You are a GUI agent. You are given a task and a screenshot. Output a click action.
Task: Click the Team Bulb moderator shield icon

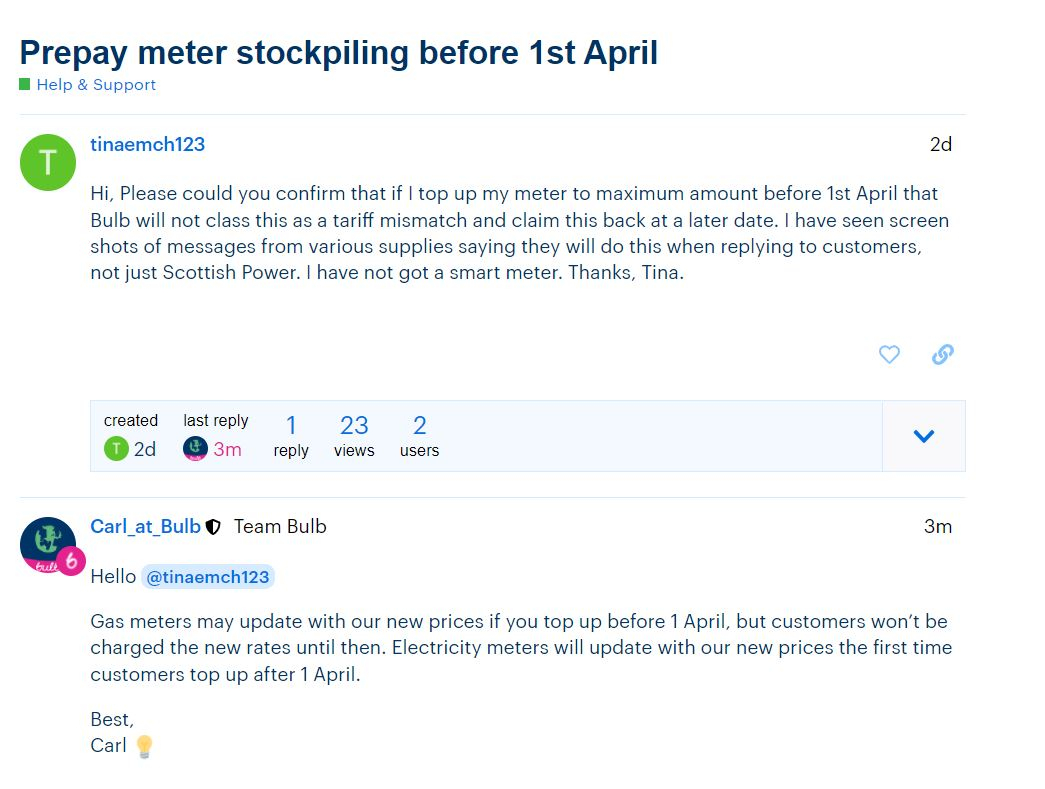pos(213,527)
